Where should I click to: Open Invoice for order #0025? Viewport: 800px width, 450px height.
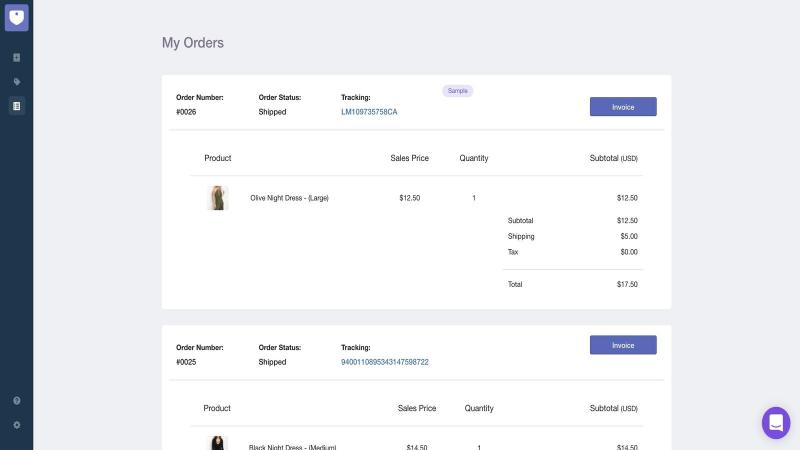[x=623, y=345]
